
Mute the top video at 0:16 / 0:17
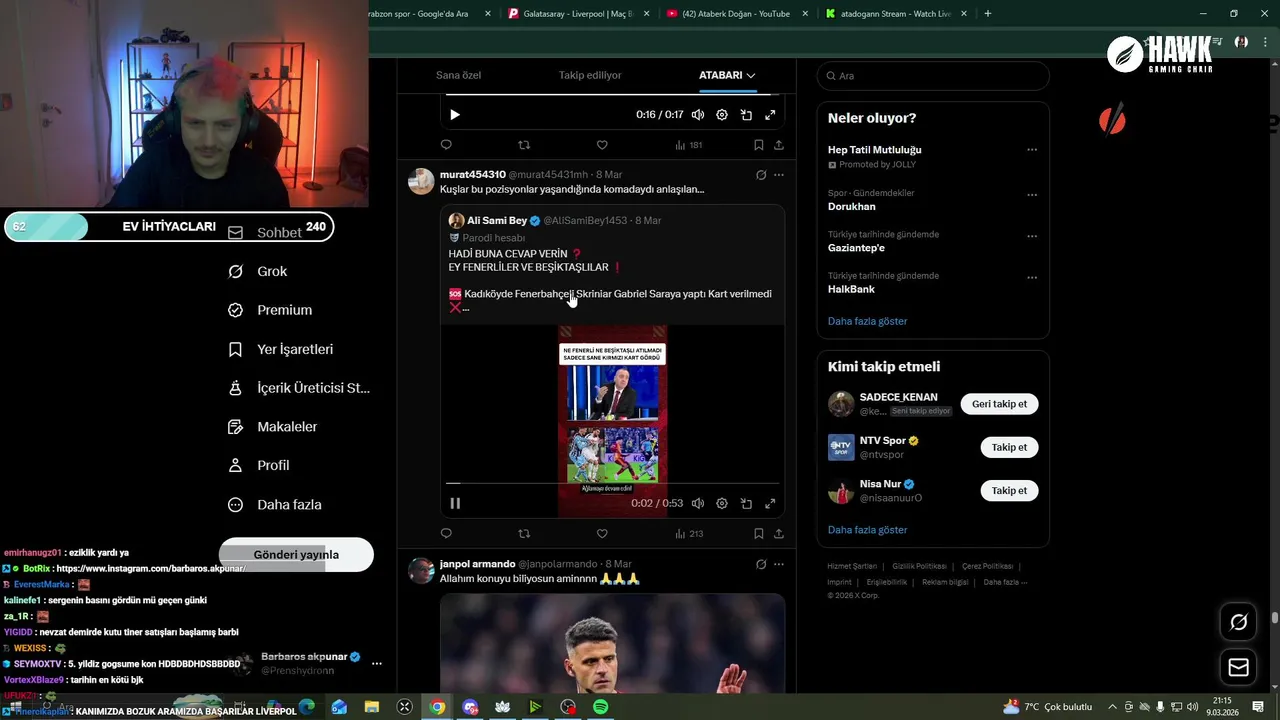698,115
